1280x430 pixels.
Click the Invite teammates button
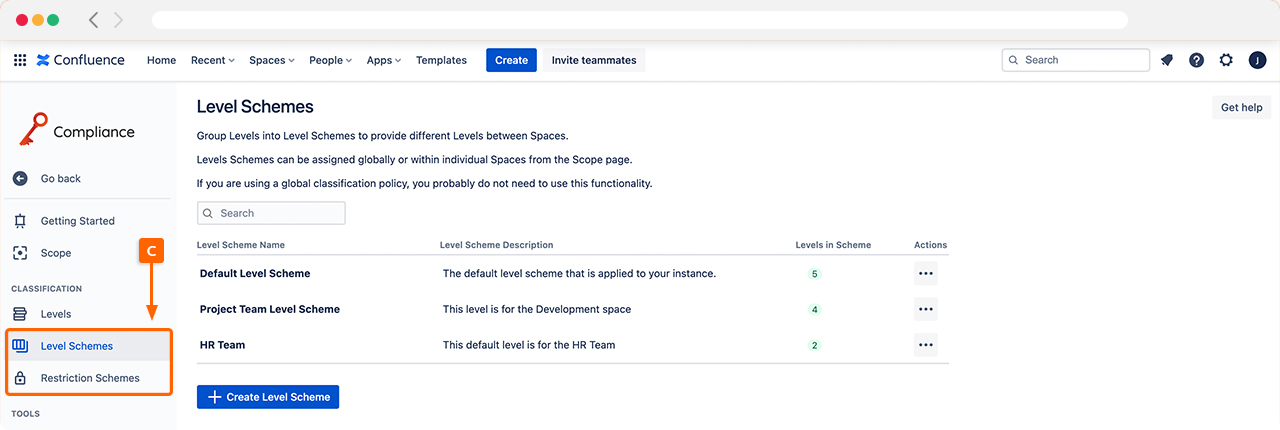(594, 60)
